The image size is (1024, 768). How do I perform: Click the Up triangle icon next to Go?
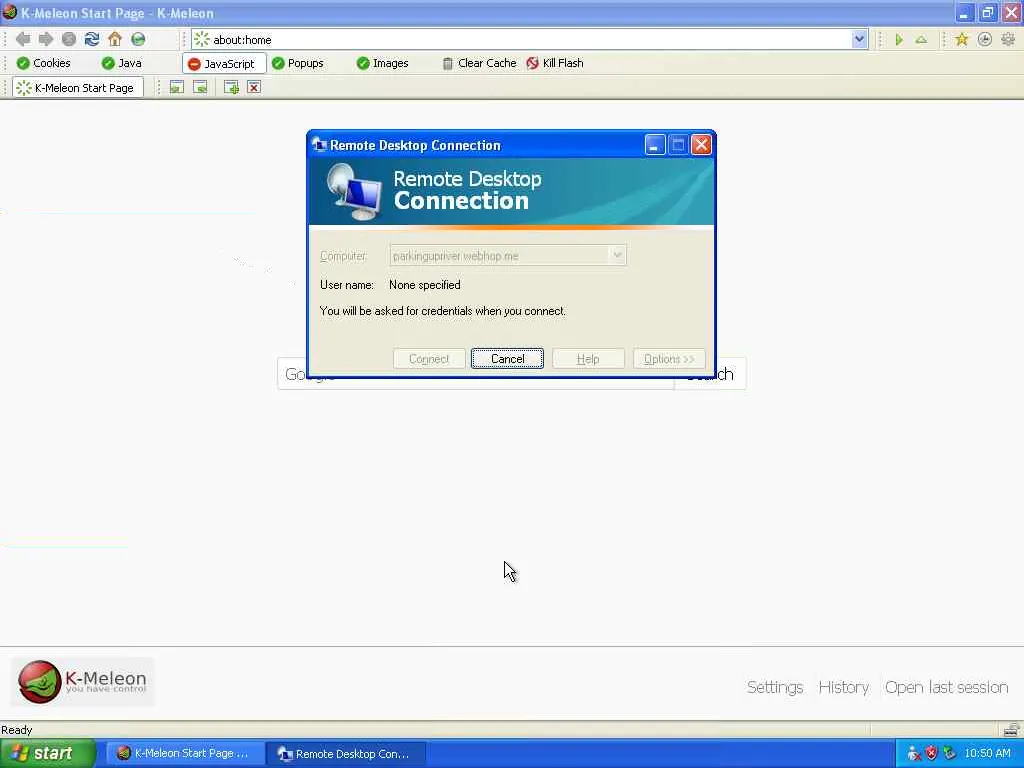(x=921, y=40)
